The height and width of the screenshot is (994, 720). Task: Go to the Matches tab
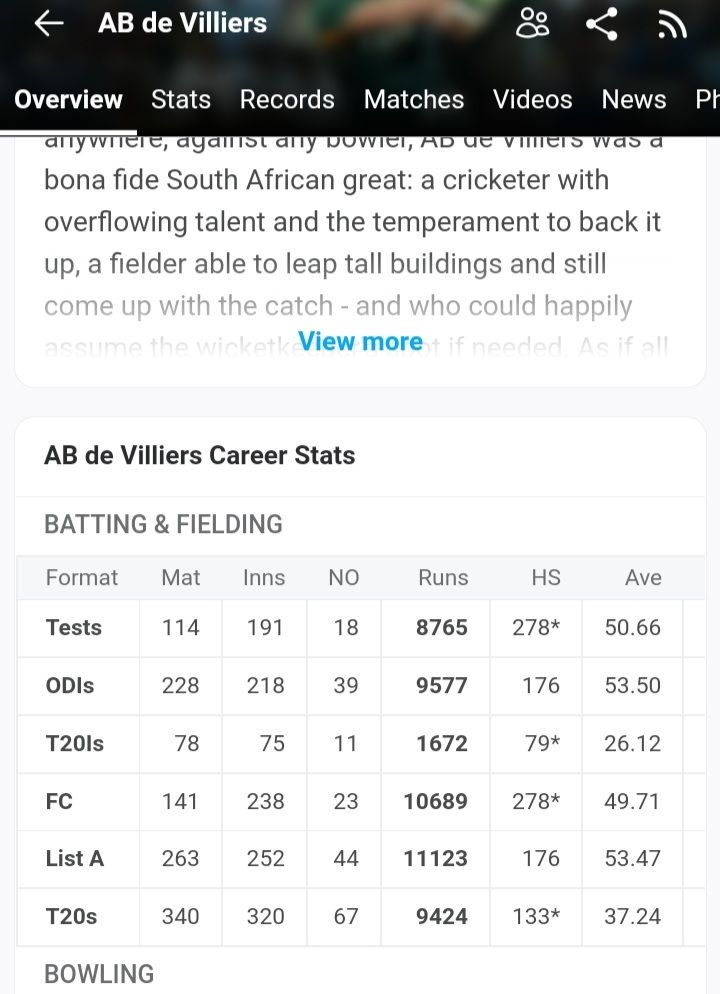(414, 99)
